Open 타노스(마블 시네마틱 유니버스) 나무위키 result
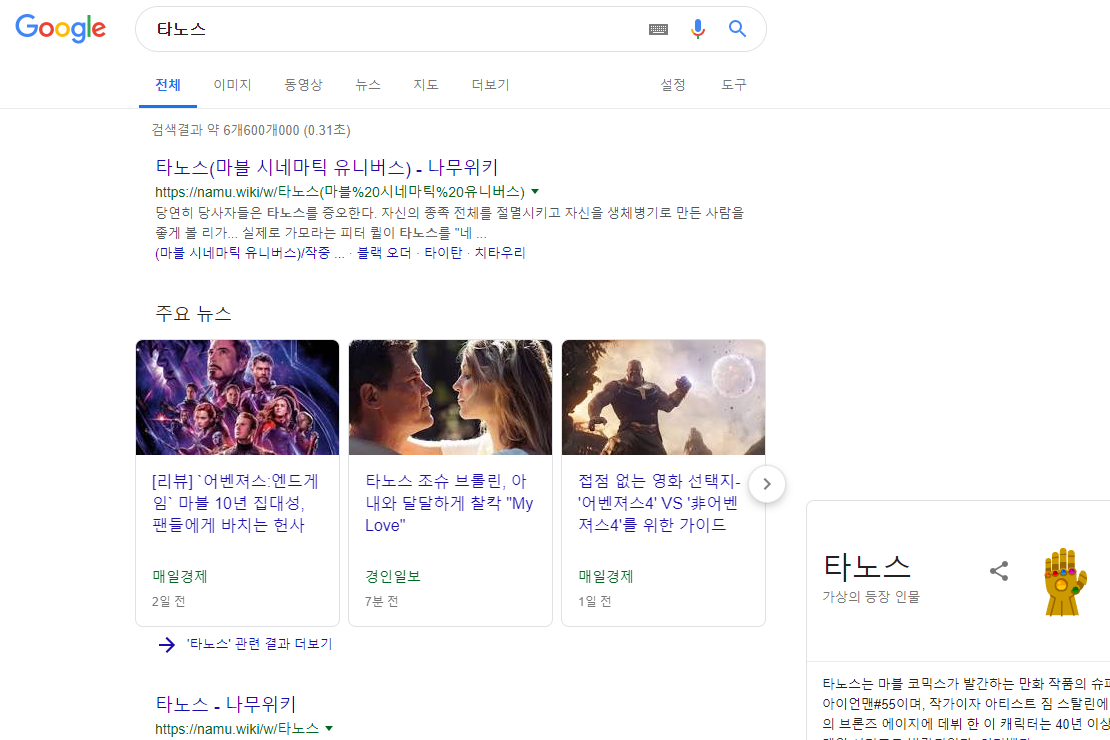Image resolution: width=1110 pixels, height=740 pixels. point(326,167)
